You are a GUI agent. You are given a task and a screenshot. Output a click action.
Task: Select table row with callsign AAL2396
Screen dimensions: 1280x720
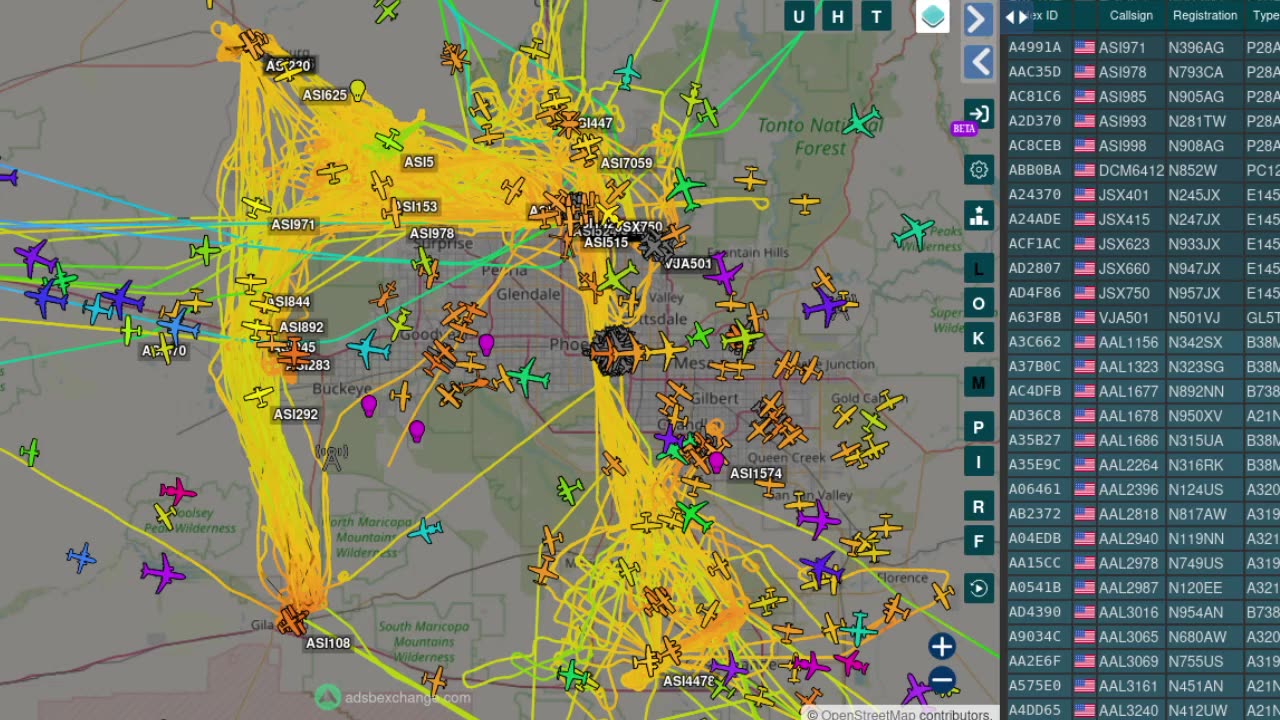tap(1141, 489)
